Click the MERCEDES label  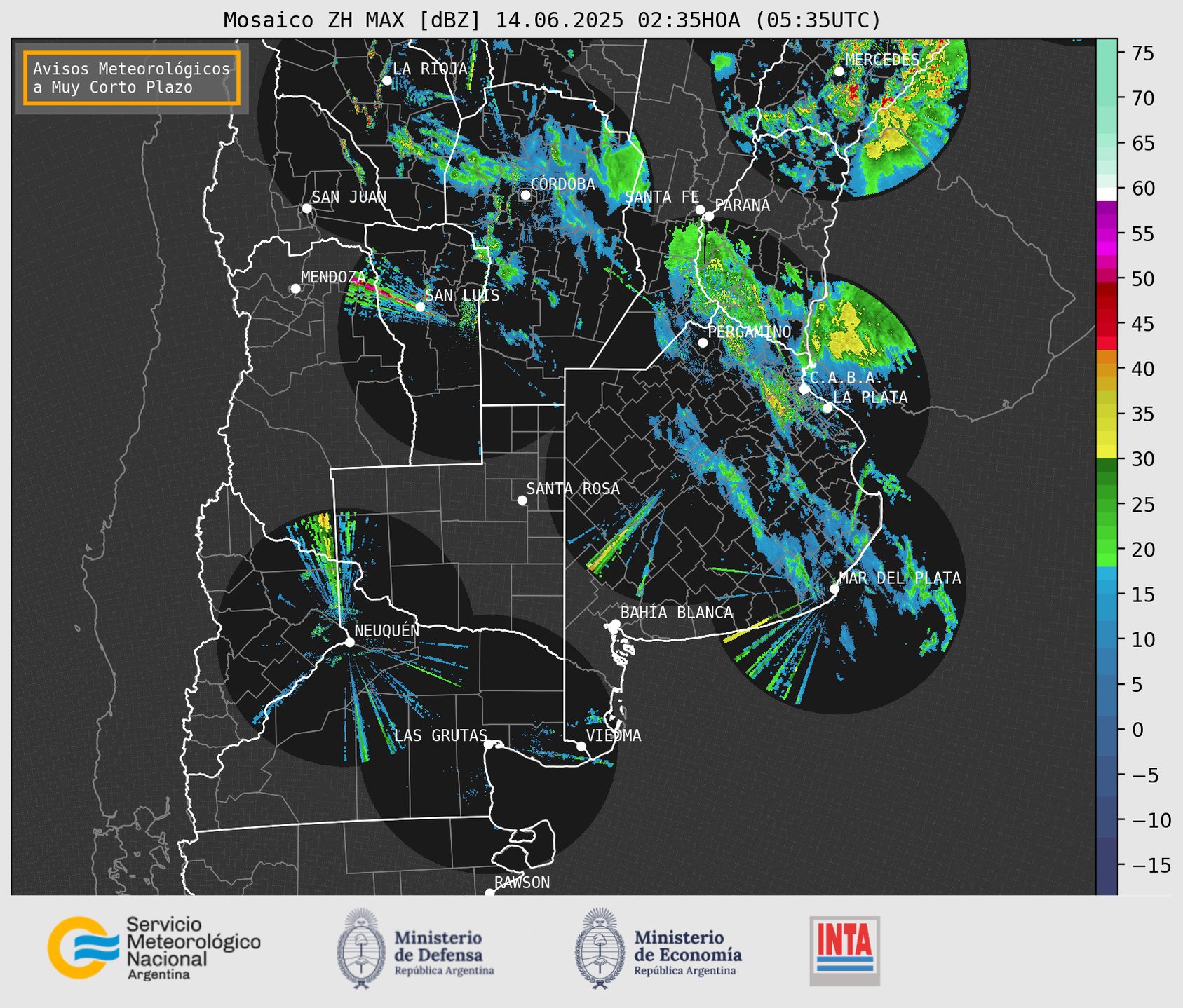[x=882, y=60]
